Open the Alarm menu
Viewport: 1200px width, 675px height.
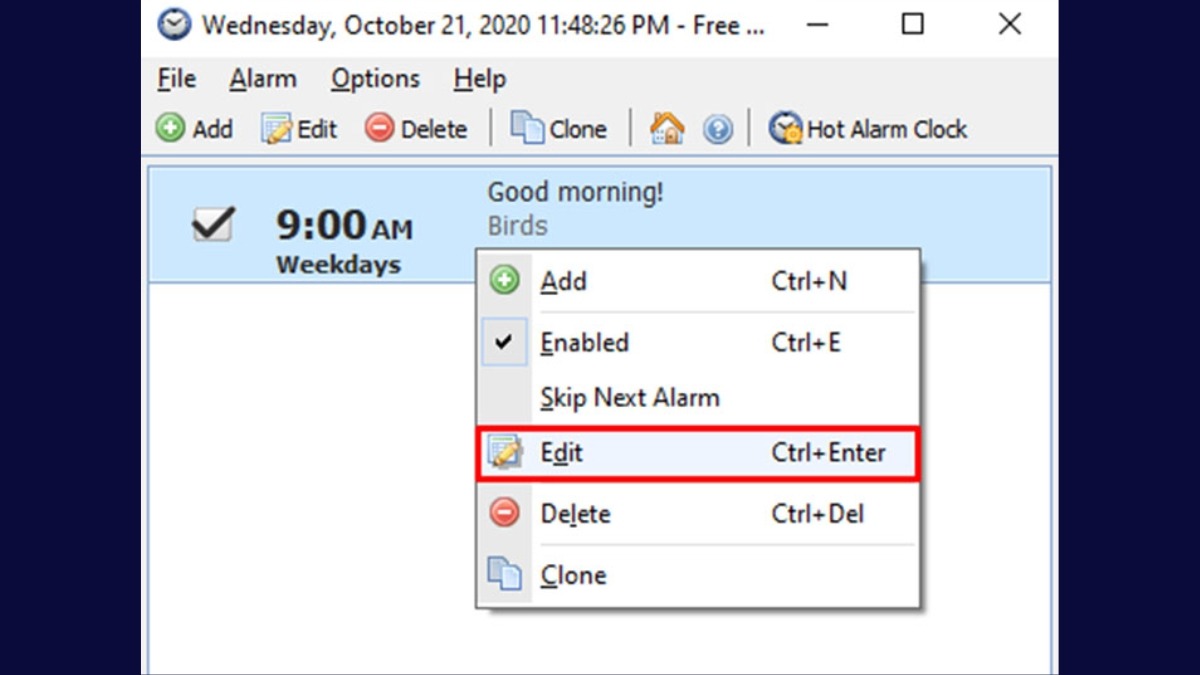click(262, 79)
